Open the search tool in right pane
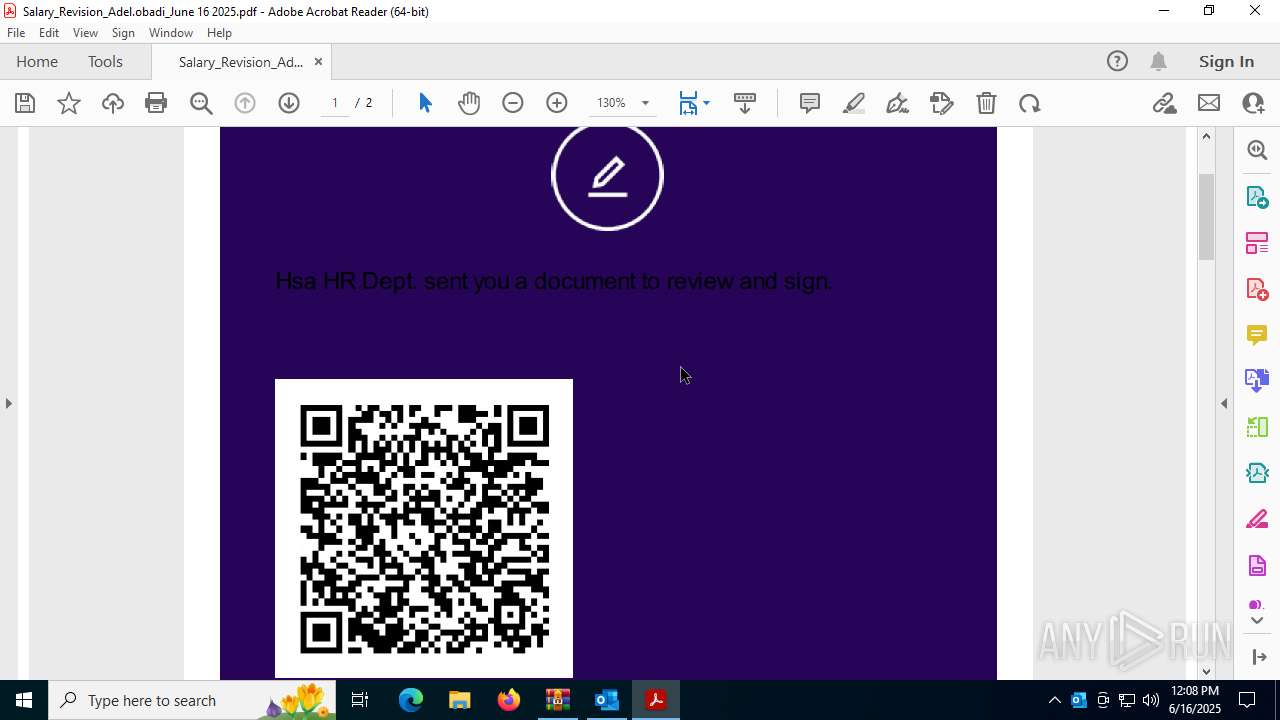 point(1257,150)
